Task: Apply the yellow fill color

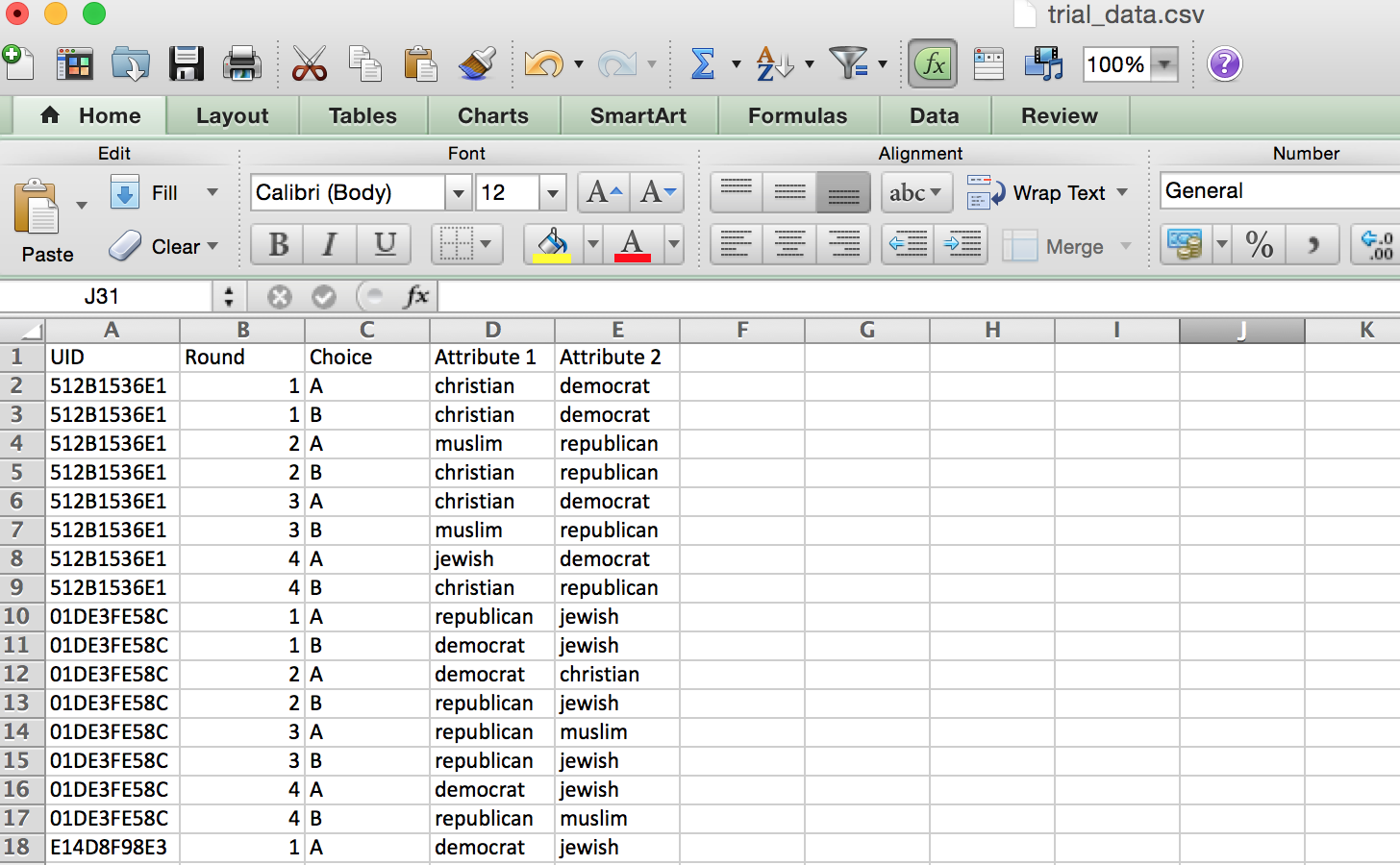Action: point(552,244)
